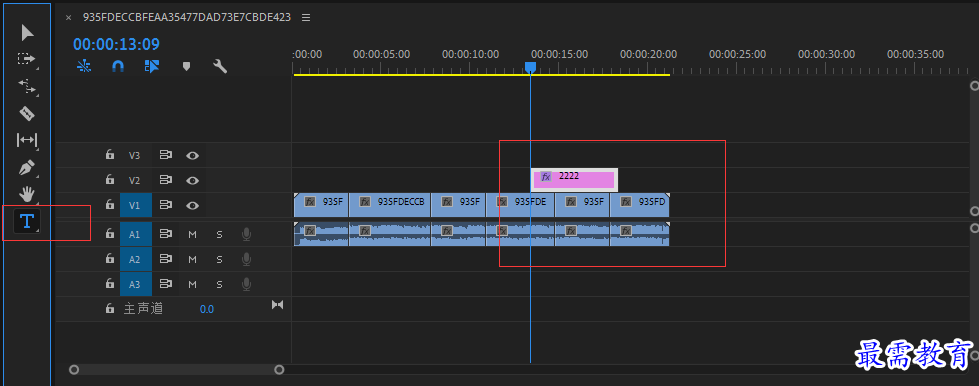Toggle lock on track V2

point(110,180)
